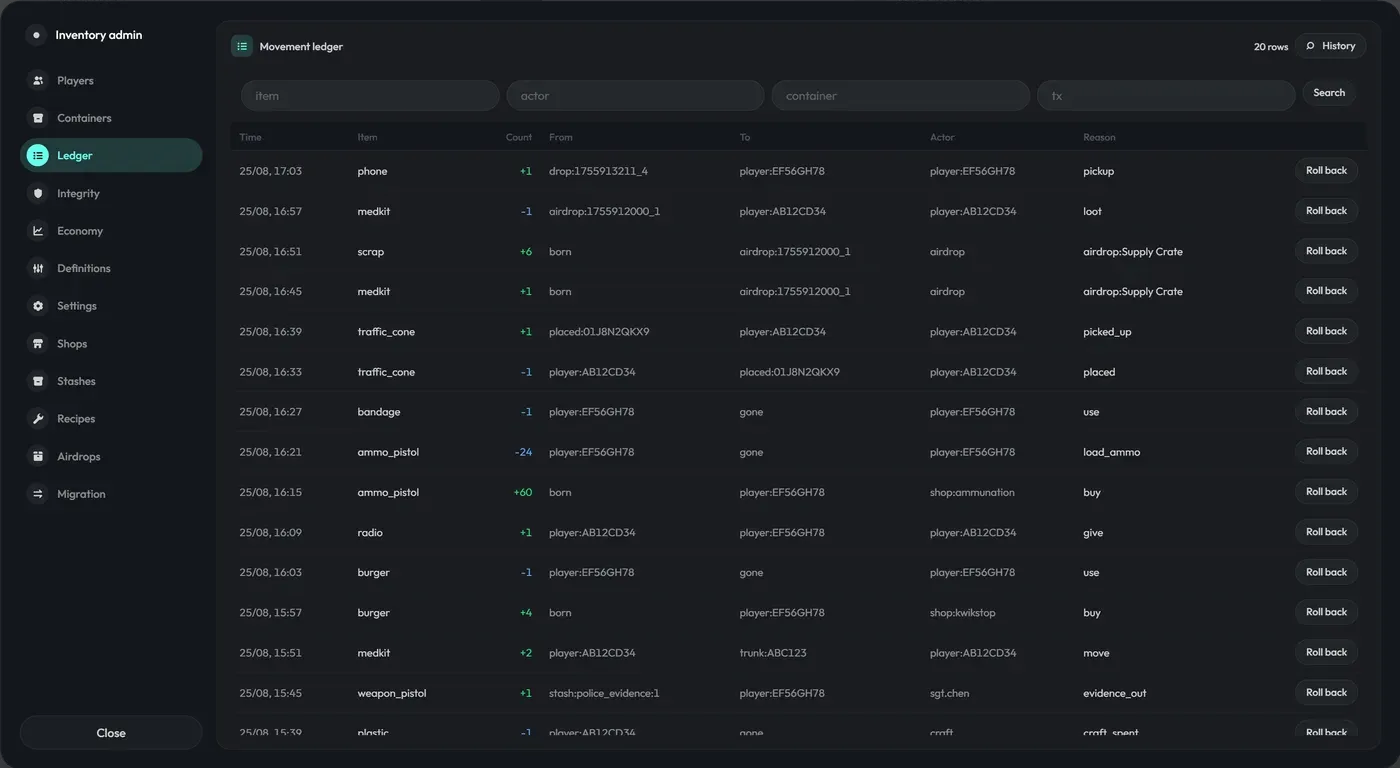Focus the container filter field
Image resolution: width=1400 pixels, height=768 pixels.
pos(900,96)
